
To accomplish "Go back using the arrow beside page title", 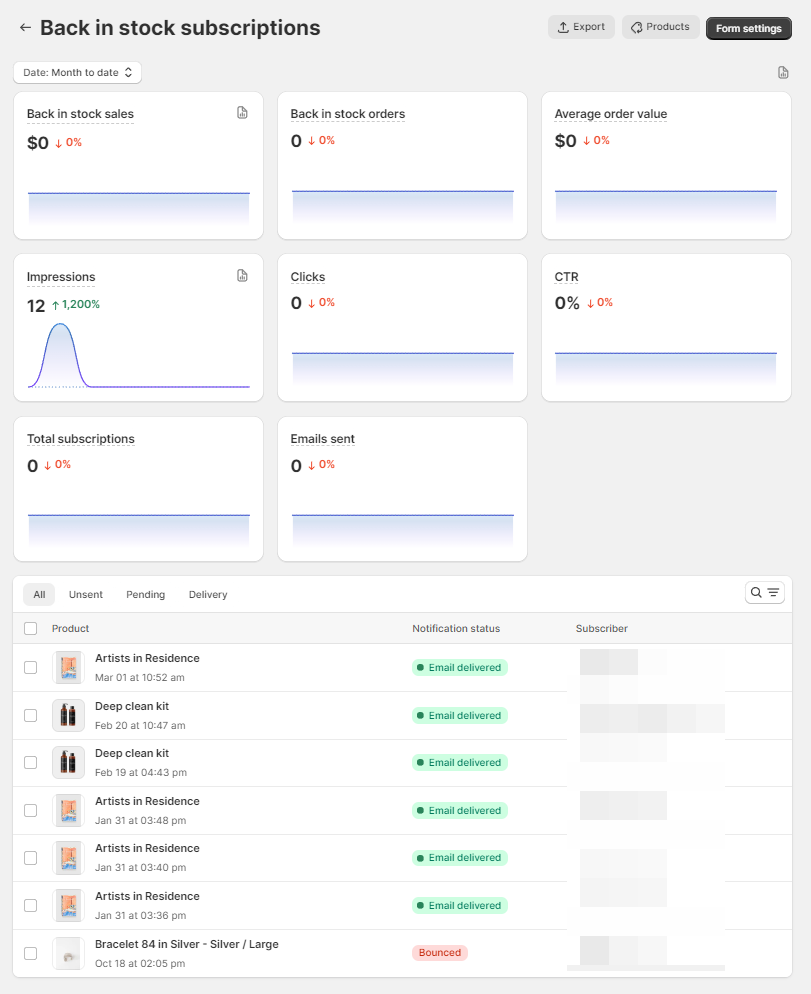I will 25,27.
